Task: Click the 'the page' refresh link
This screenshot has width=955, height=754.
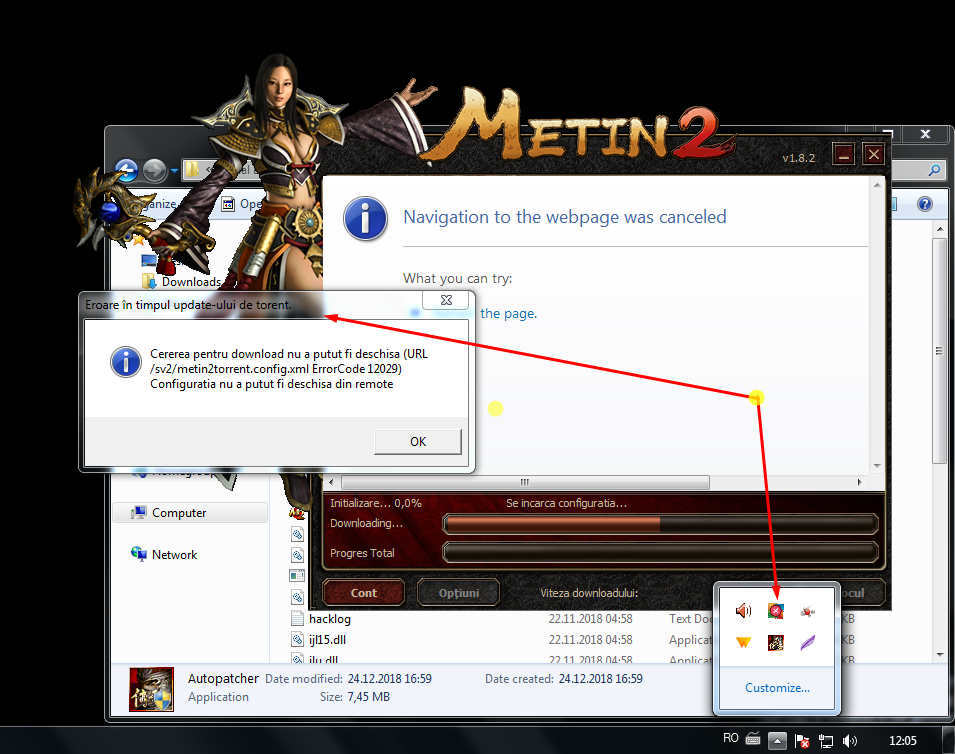Action: tap(509, 314)
